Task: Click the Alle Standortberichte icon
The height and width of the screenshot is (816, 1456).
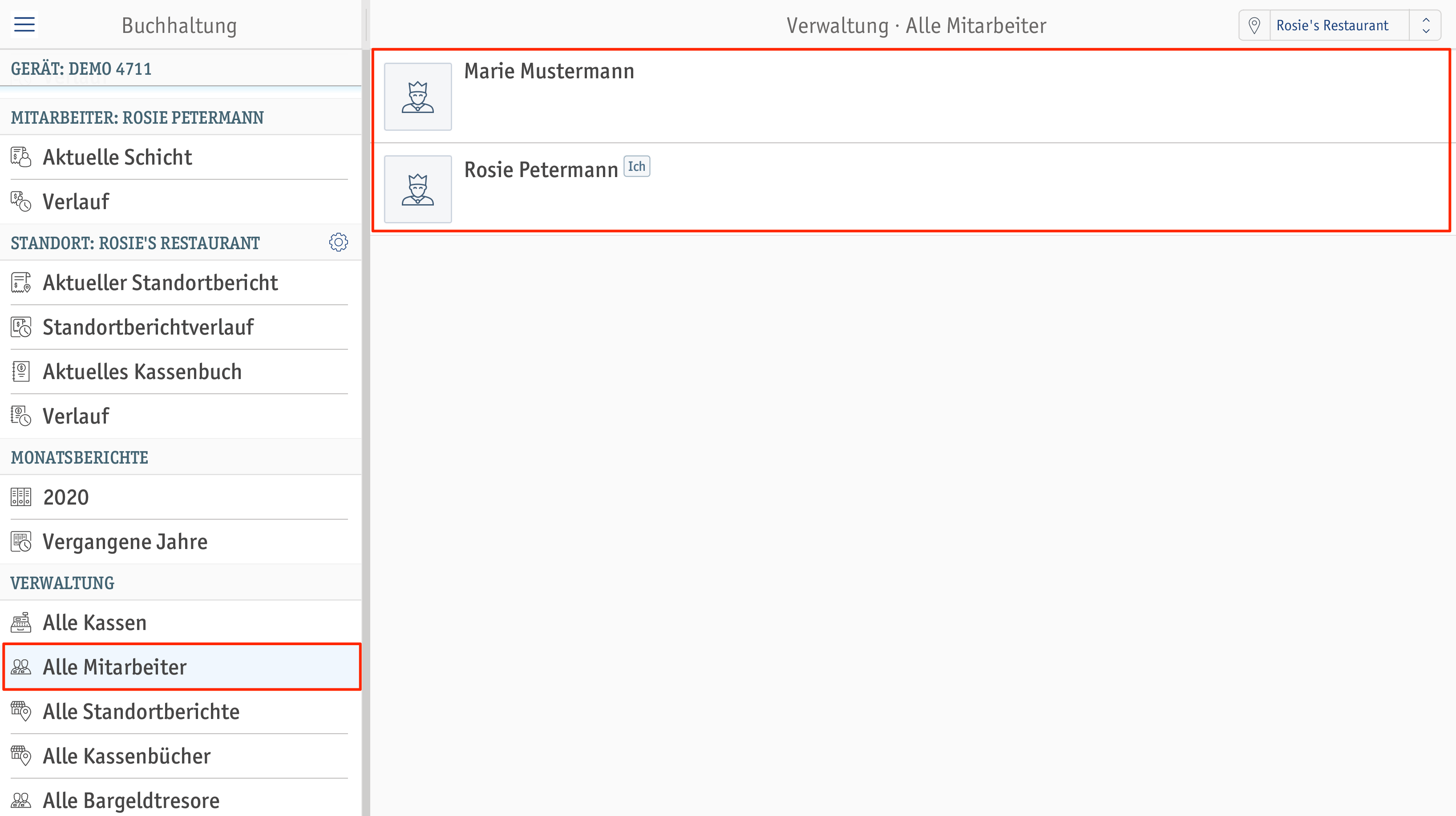Action: [21, 712]
